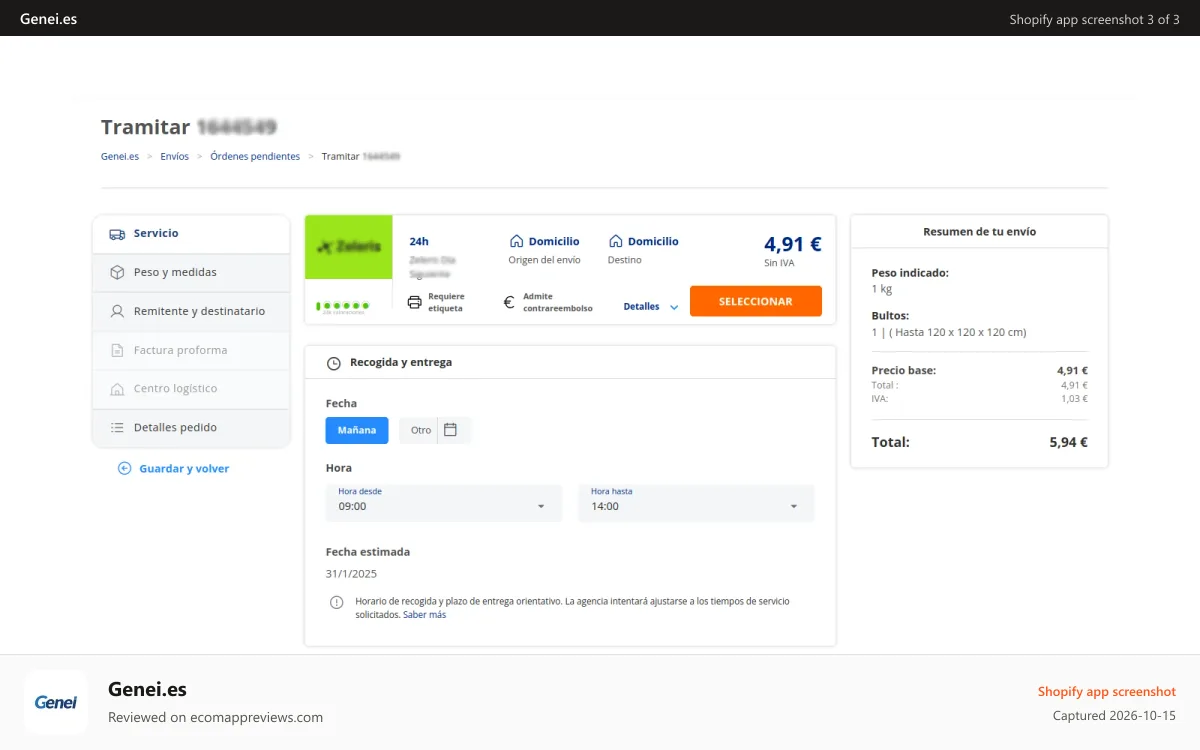This screenshot has width=1200, height=750.
Task: Click the printer icon for Requiere etiqueta
Action: [415, 302]
